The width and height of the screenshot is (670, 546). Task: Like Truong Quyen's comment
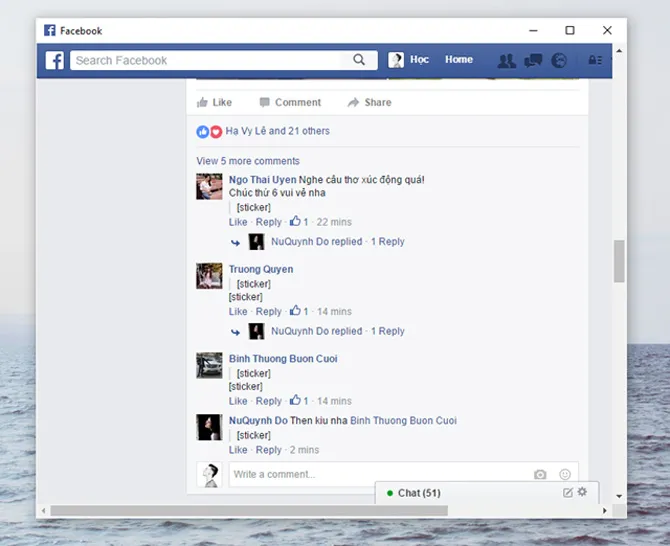(x=238, y=311)
